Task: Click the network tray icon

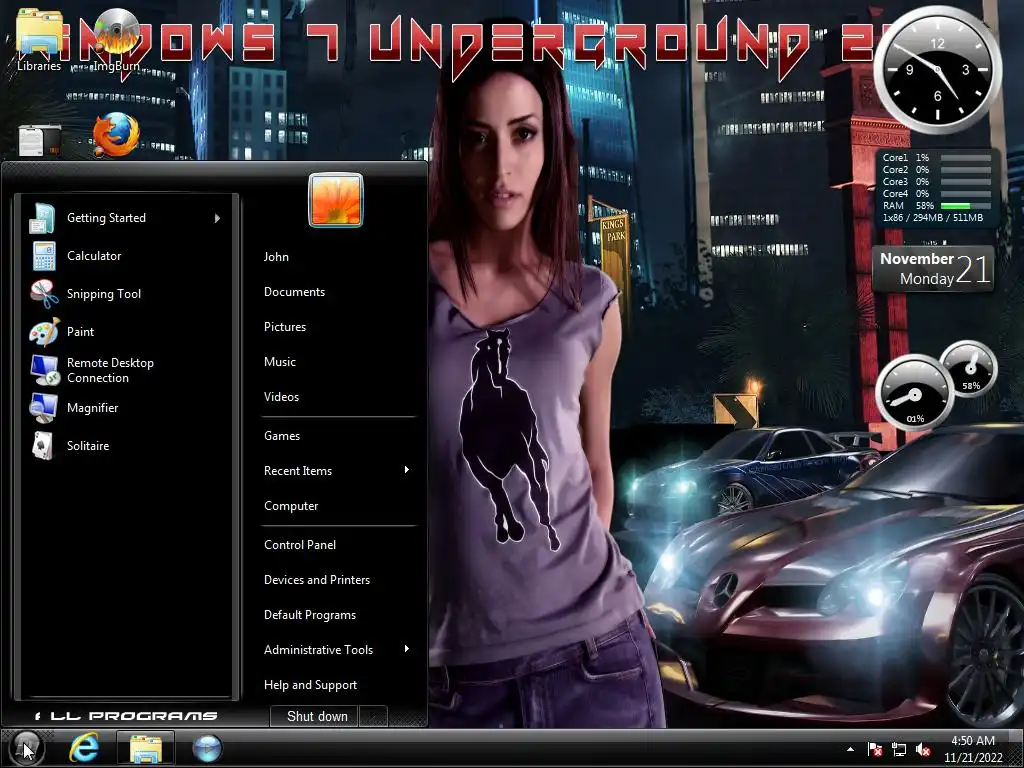Action: pyautogui.click(x=899, y=749)
